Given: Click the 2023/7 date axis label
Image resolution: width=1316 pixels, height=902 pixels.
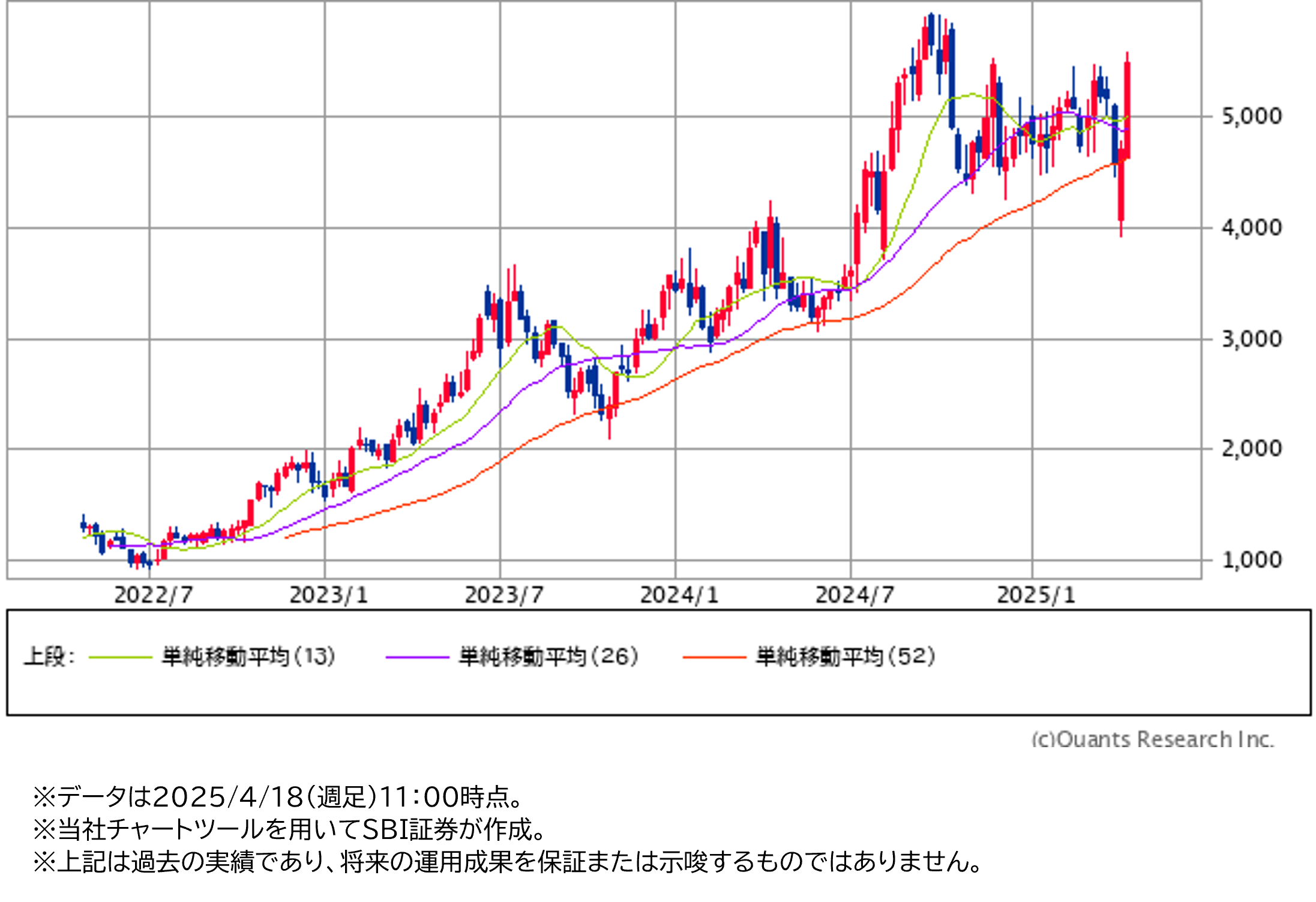Looking at the screenshot, I should tap(504, 595).
